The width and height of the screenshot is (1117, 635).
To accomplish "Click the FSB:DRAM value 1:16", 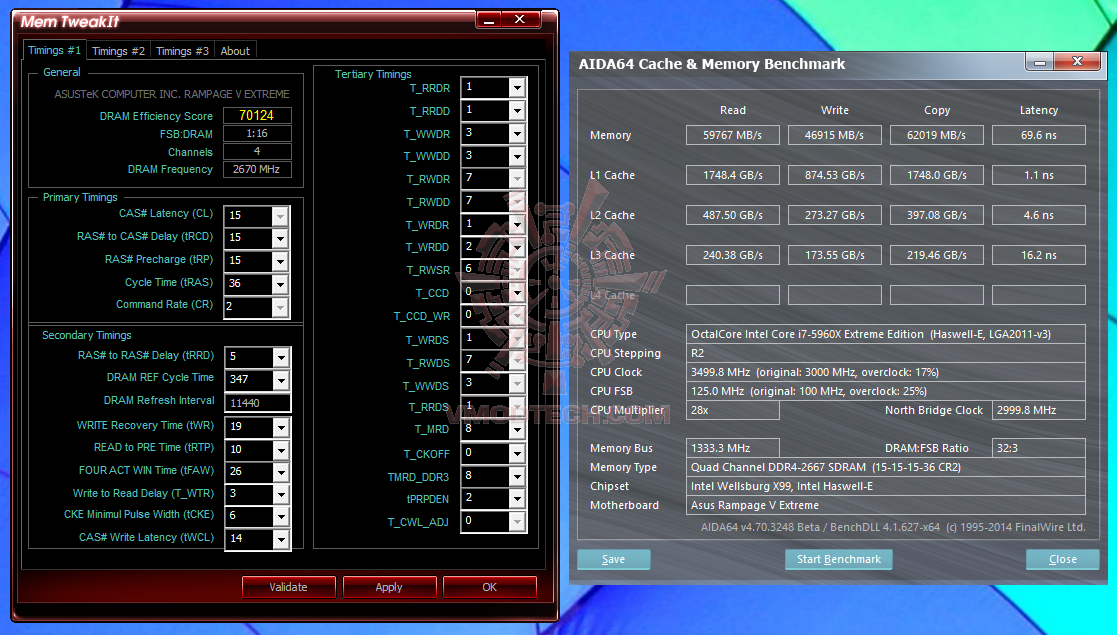I will click(256, 133).
